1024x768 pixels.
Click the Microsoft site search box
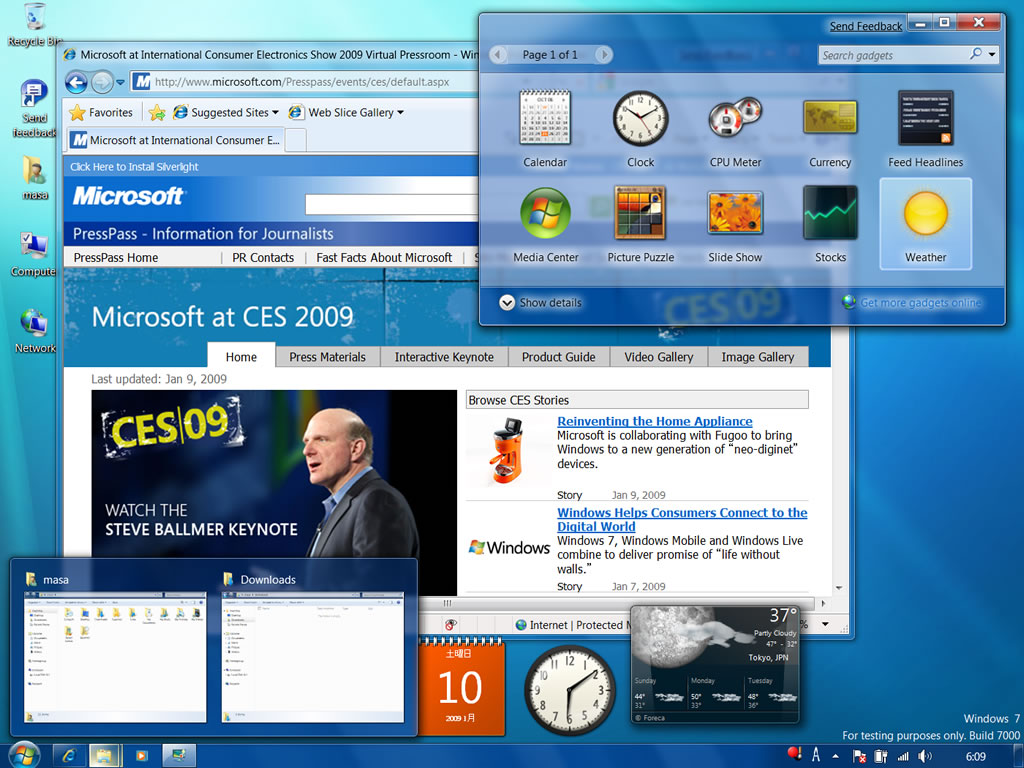click(x=392, y=204)
